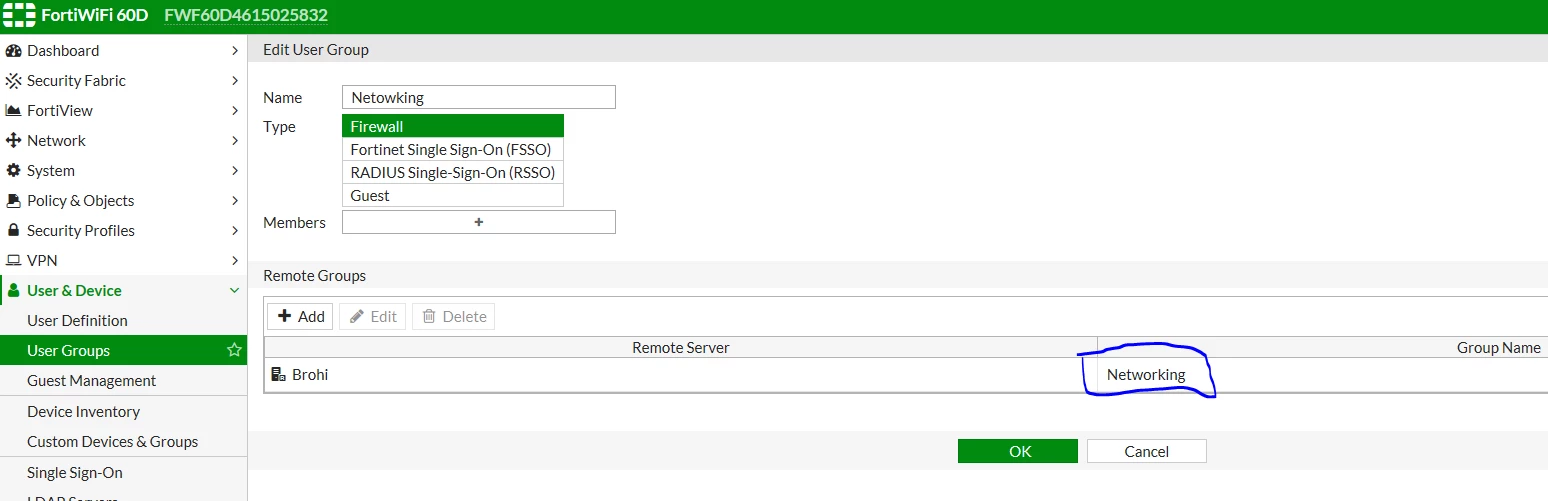Click the Remote Server column header
This screenshot has width=1548, height=501.
681,348
